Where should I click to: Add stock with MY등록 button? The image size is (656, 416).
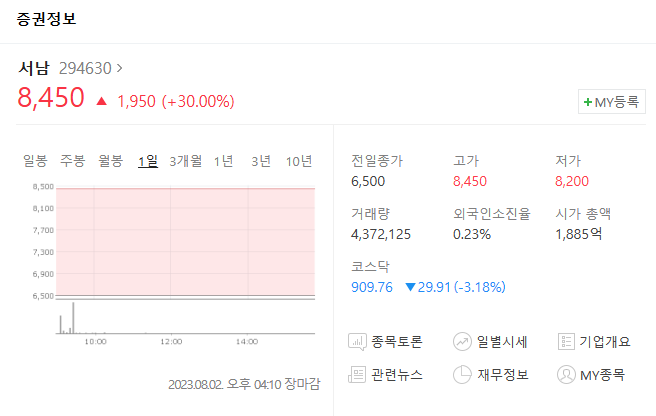[612, 102]
